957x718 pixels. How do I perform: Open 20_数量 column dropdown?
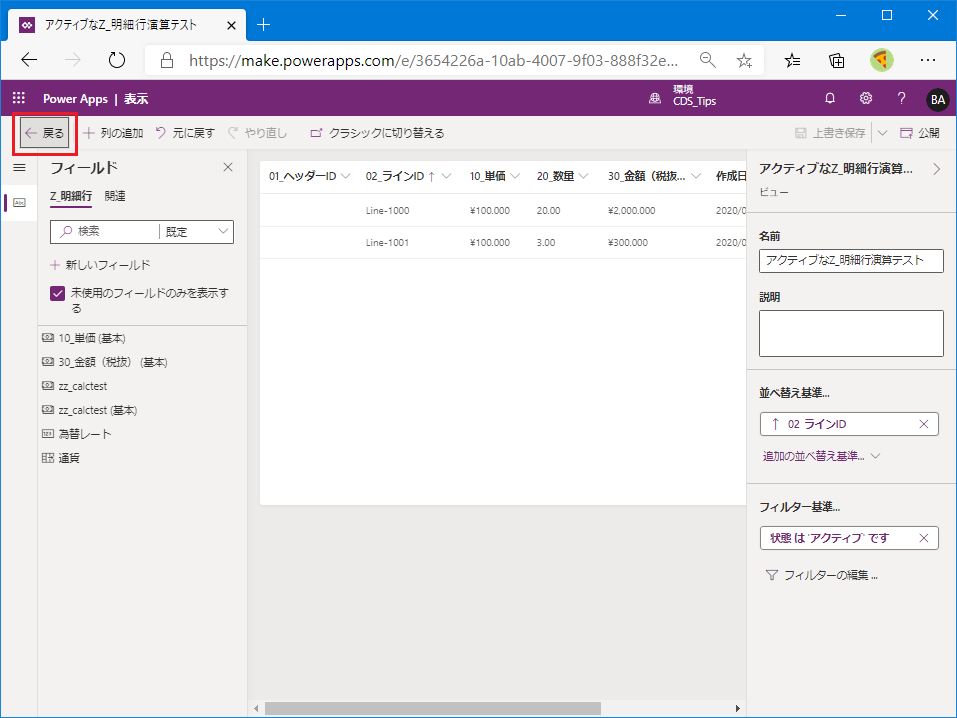[583, 176]
